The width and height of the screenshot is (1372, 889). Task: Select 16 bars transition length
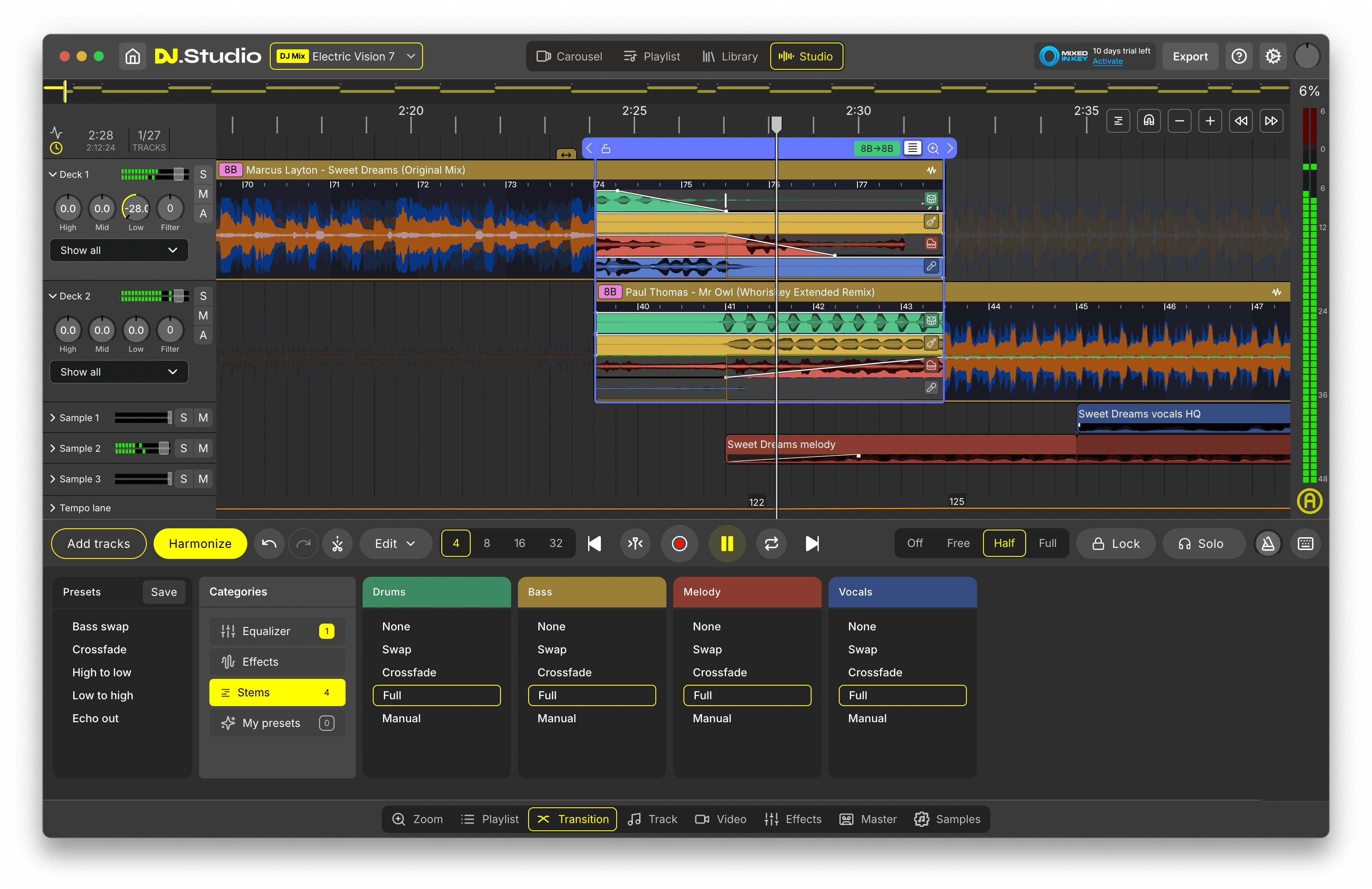[x=520, y=543]
